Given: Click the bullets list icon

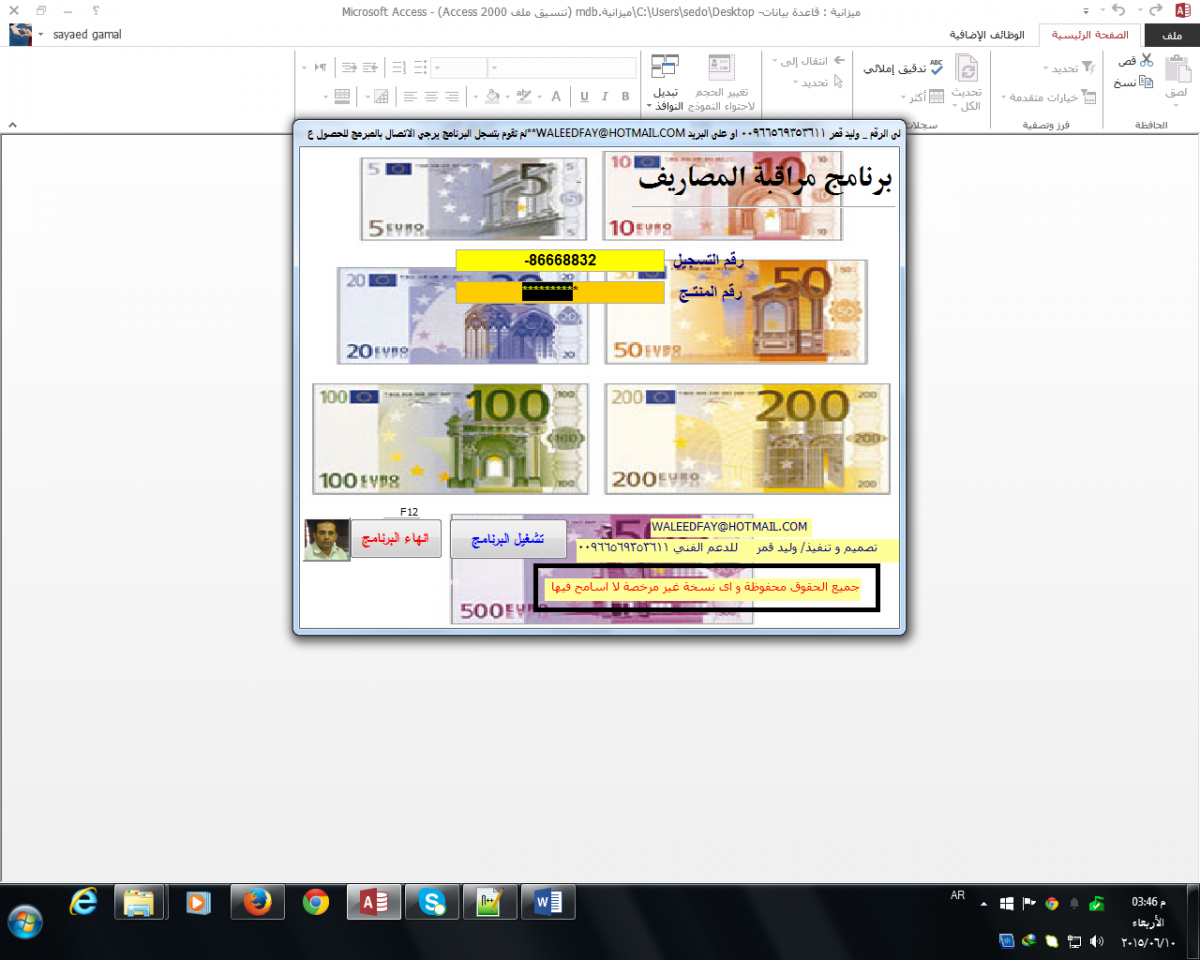Looking at the screenshot, I should pos(420,67).
